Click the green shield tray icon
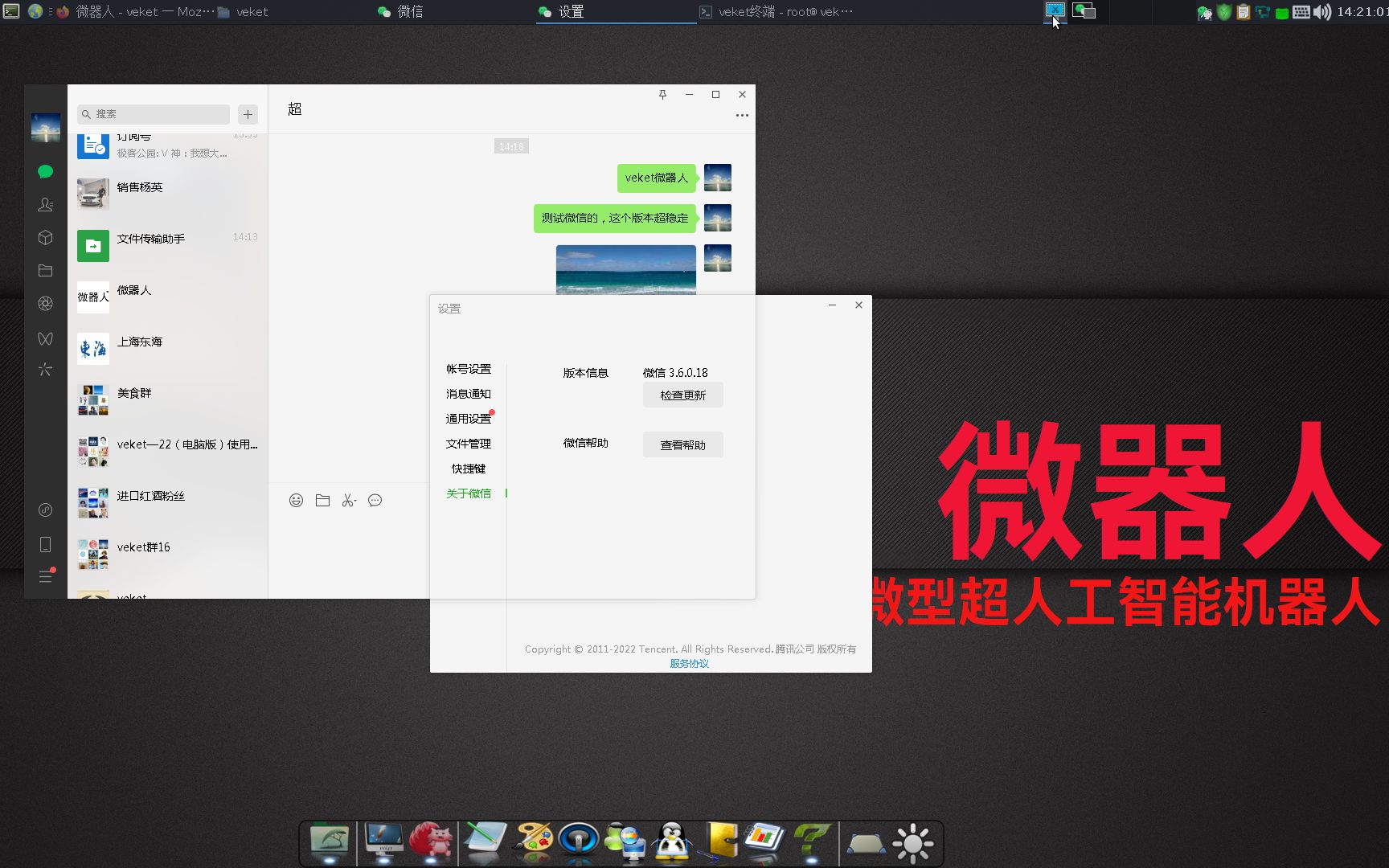This screenshot has height=868, width=1389. (x=1223, y=12)
